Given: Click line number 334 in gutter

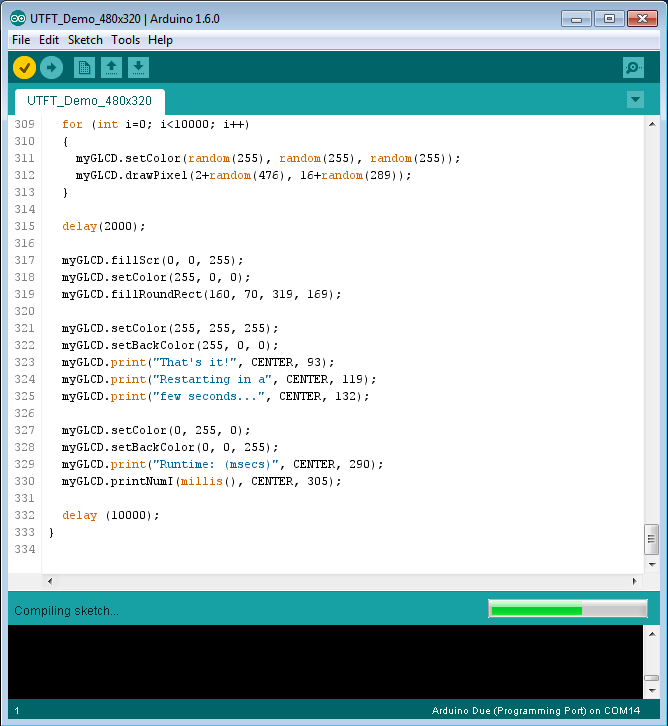Looking at the screenshot, I should point(25,549).
